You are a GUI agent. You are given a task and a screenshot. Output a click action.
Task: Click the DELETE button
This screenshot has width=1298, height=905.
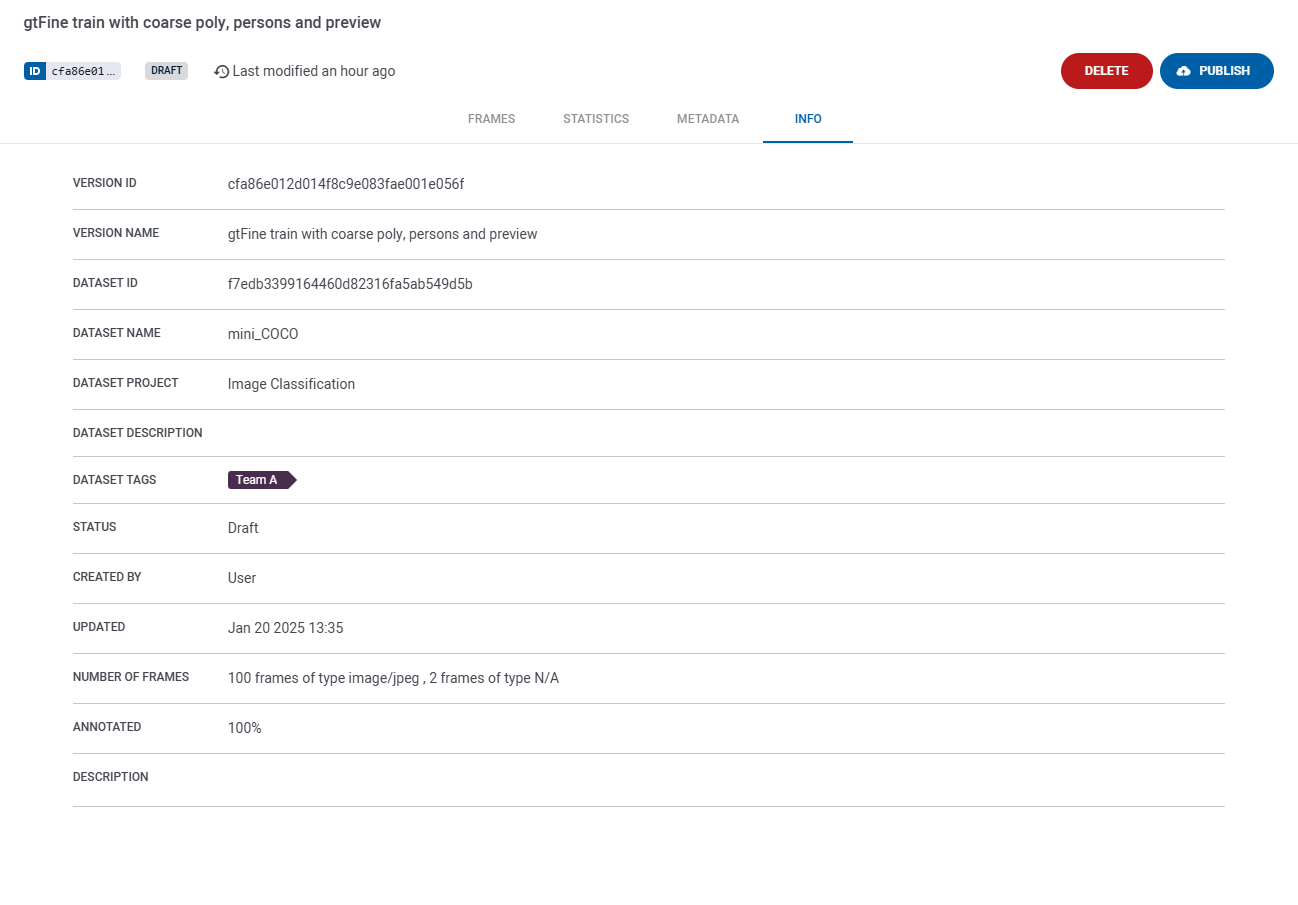pyautogui.click(x=1106, y=71)
